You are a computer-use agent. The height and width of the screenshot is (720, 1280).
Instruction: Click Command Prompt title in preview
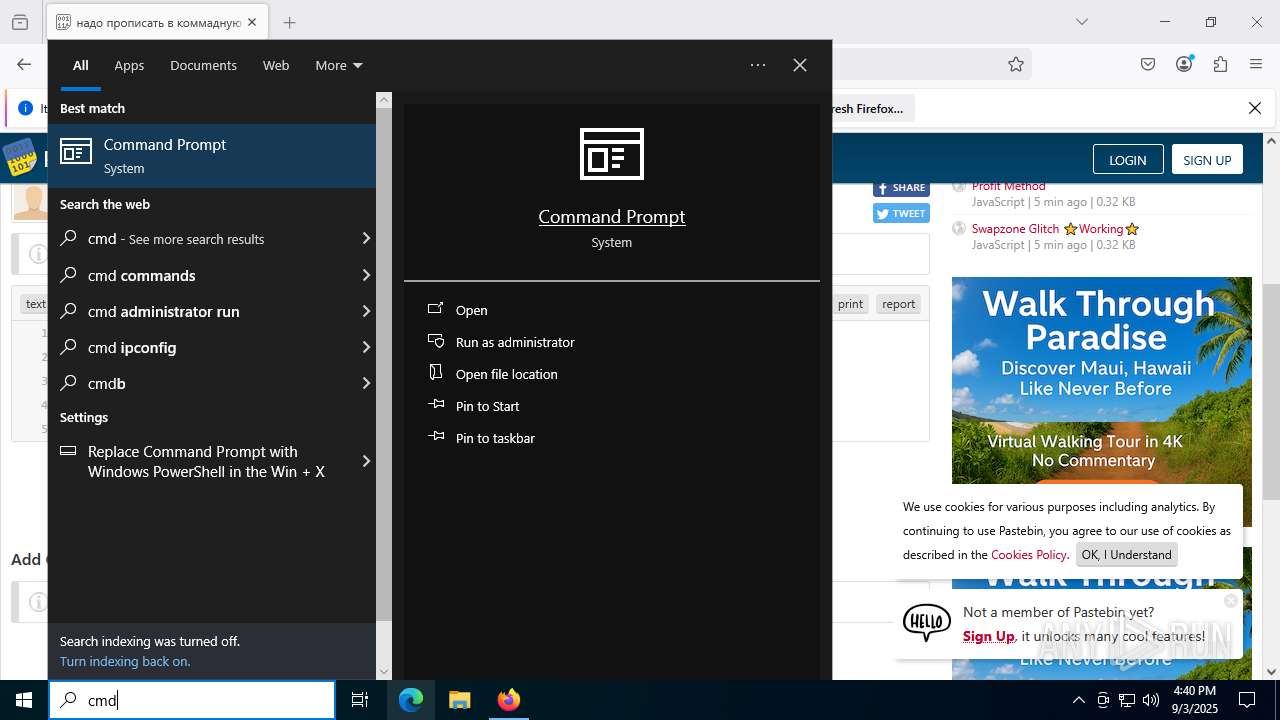click(x=612, y=217)
